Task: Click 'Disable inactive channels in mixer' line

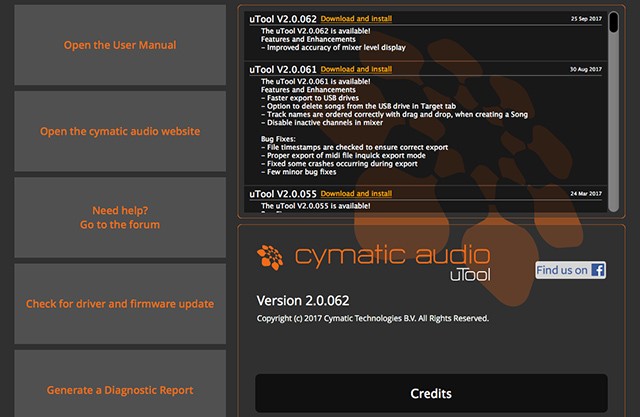Action: [322, 123]
